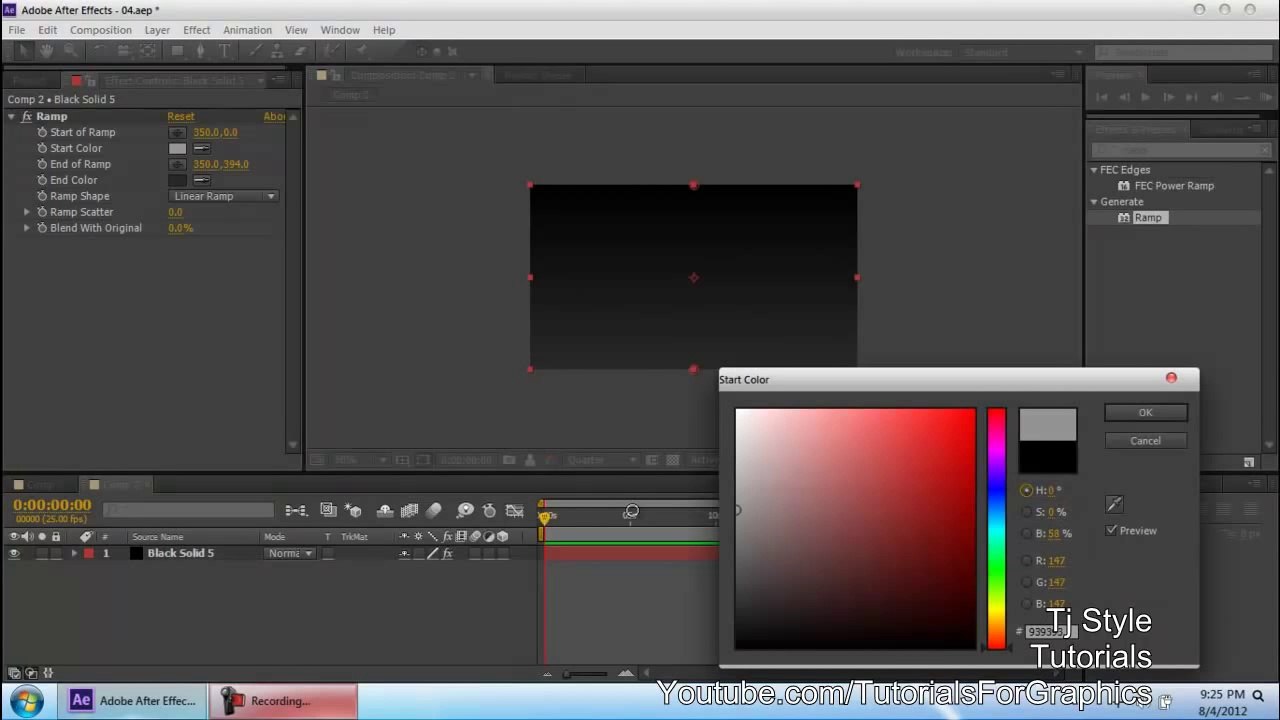1280x720 pixels.
Task: Collapse the Ramp effect group
Action: pos(11,116)
